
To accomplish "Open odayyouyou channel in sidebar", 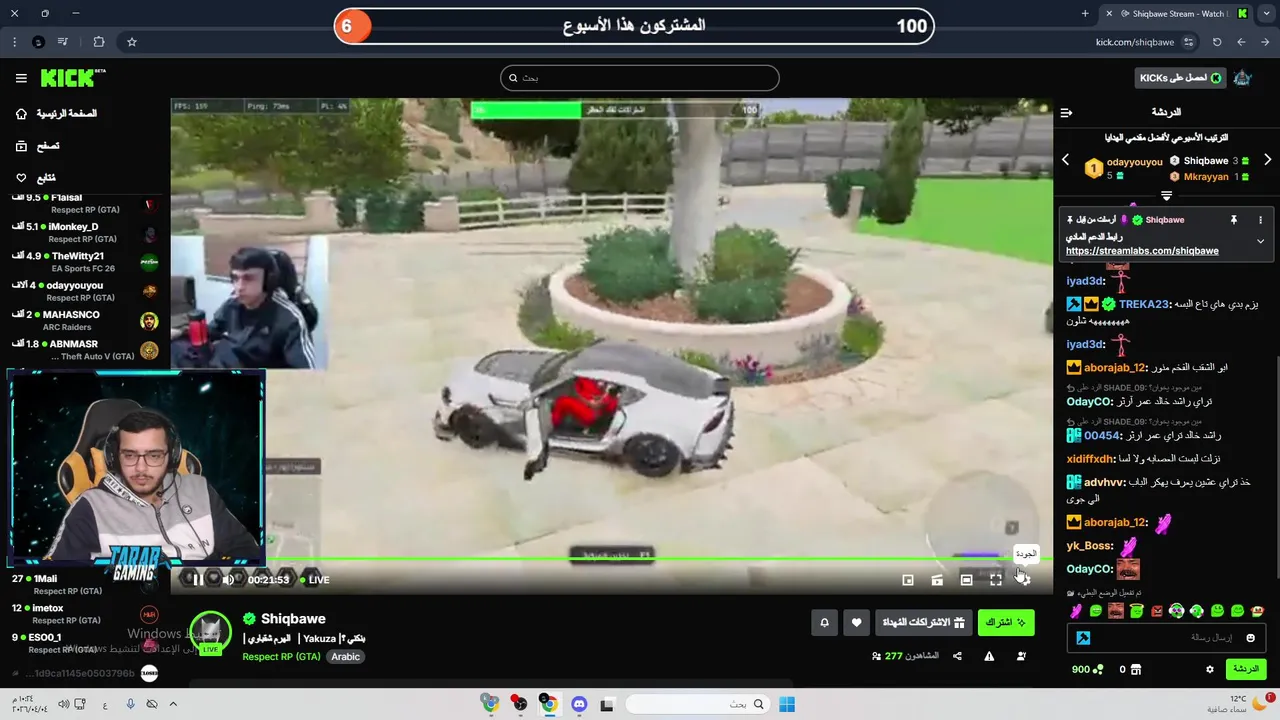I will pyautogui.click(x=85, y=291).
